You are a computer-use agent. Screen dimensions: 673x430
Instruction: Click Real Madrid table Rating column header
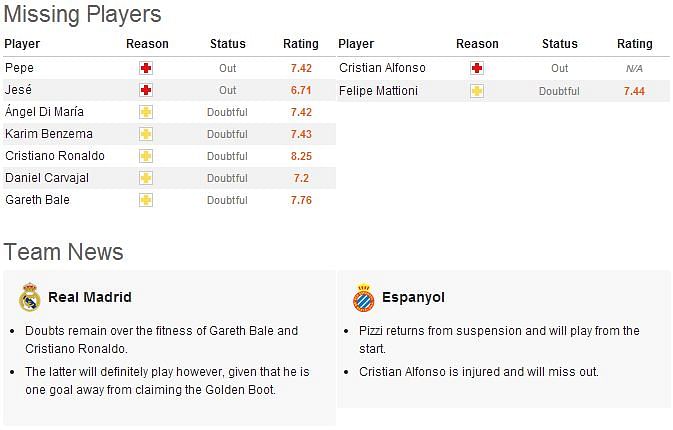(301, 44)
